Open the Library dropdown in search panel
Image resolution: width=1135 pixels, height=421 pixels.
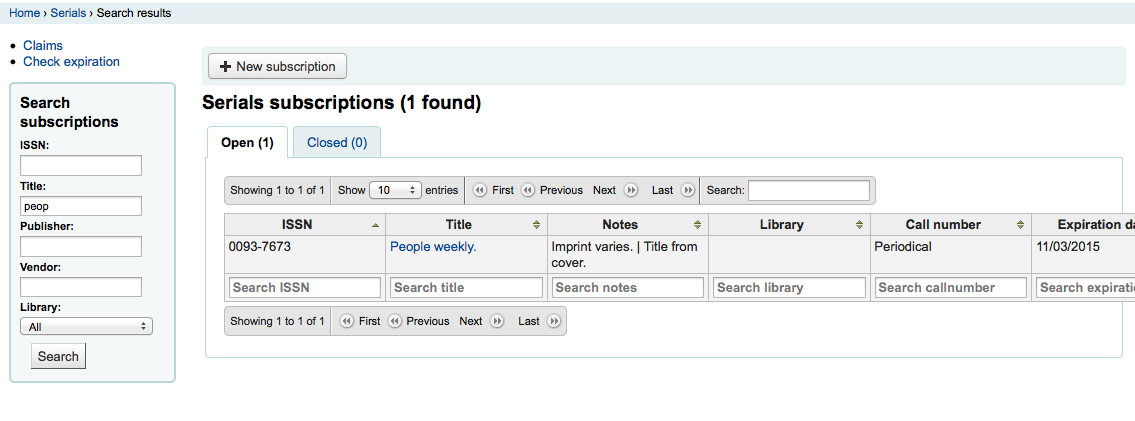point(86,327)
